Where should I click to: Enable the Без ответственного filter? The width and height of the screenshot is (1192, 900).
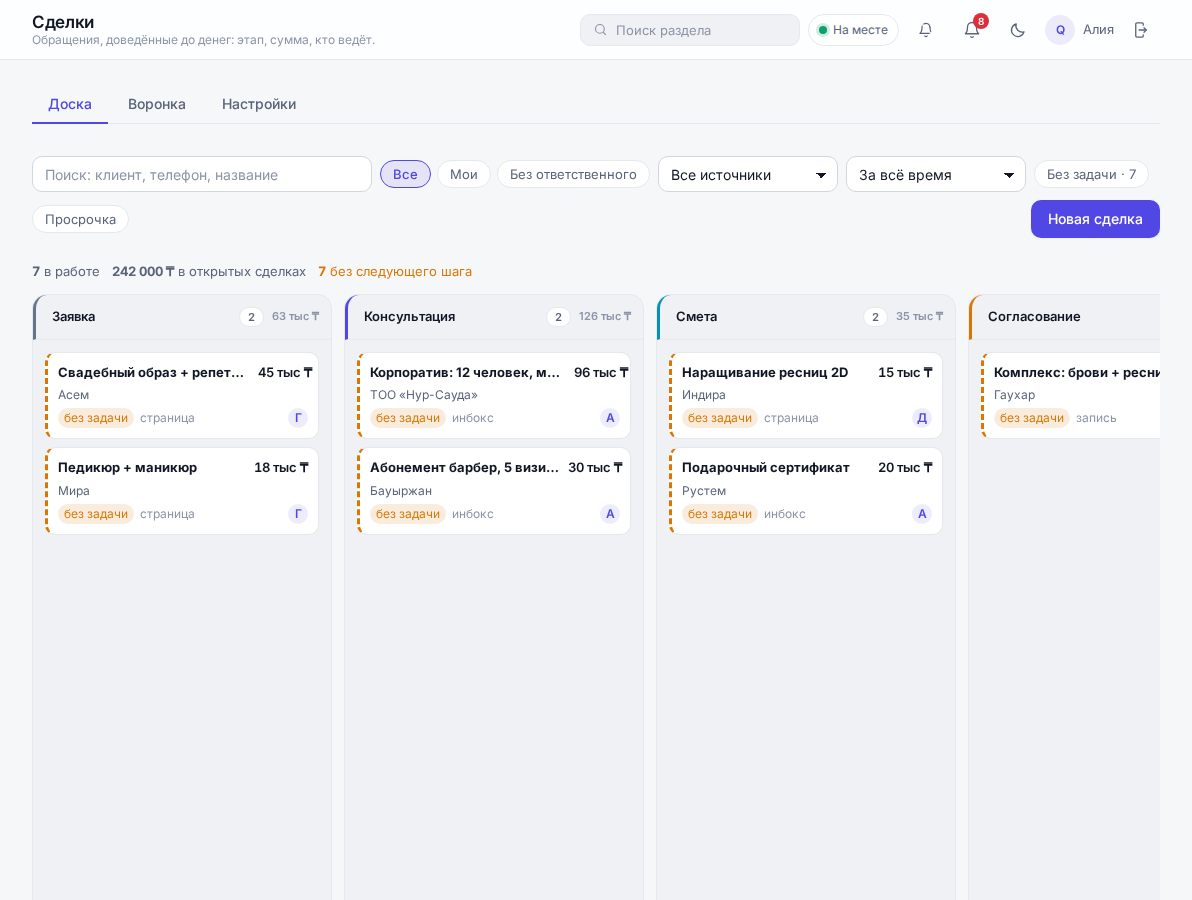(573, 174)
